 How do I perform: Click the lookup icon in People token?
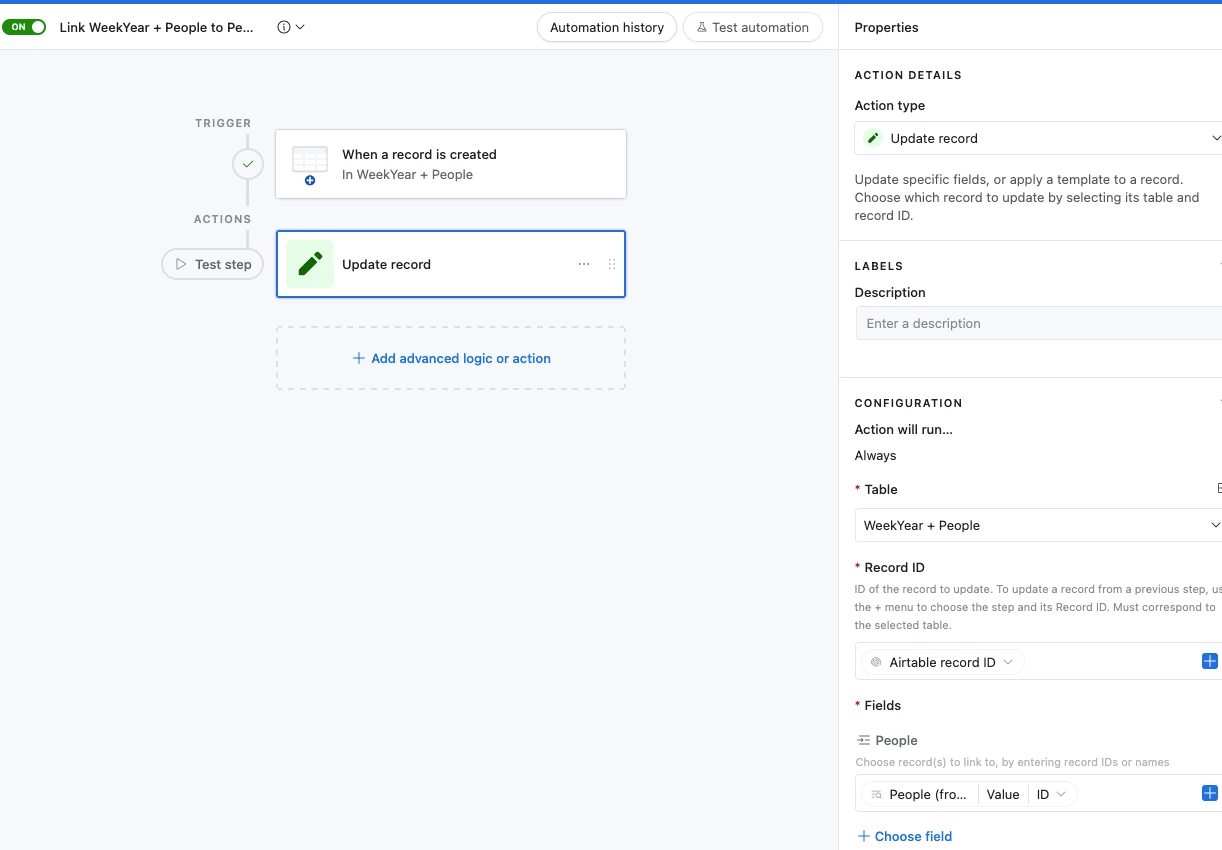pos(876,794)
